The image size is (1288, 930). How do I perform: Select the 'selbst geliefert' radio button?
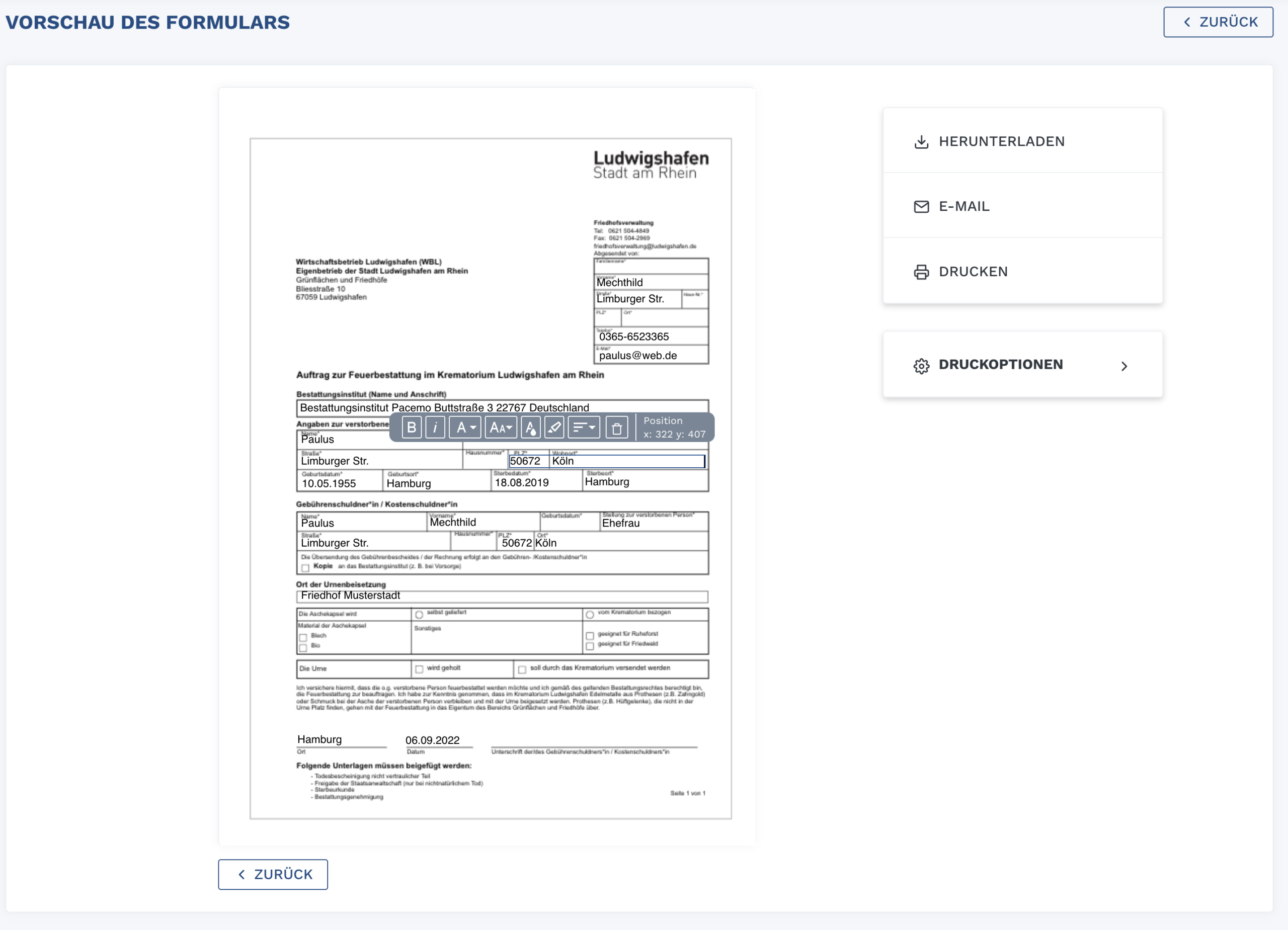419,614
